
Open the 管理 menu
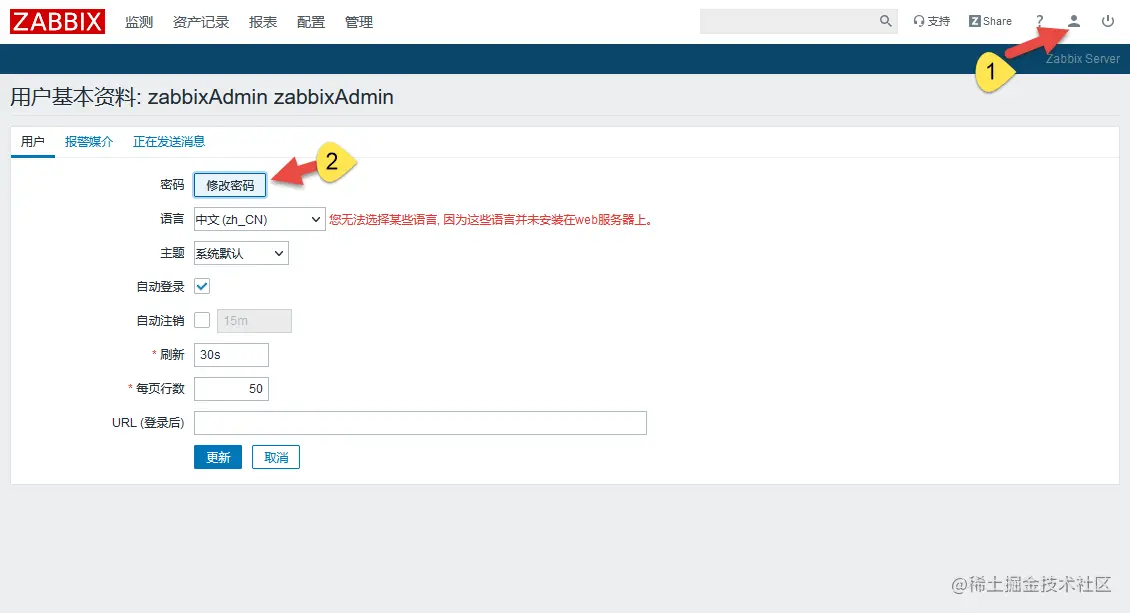358,21
